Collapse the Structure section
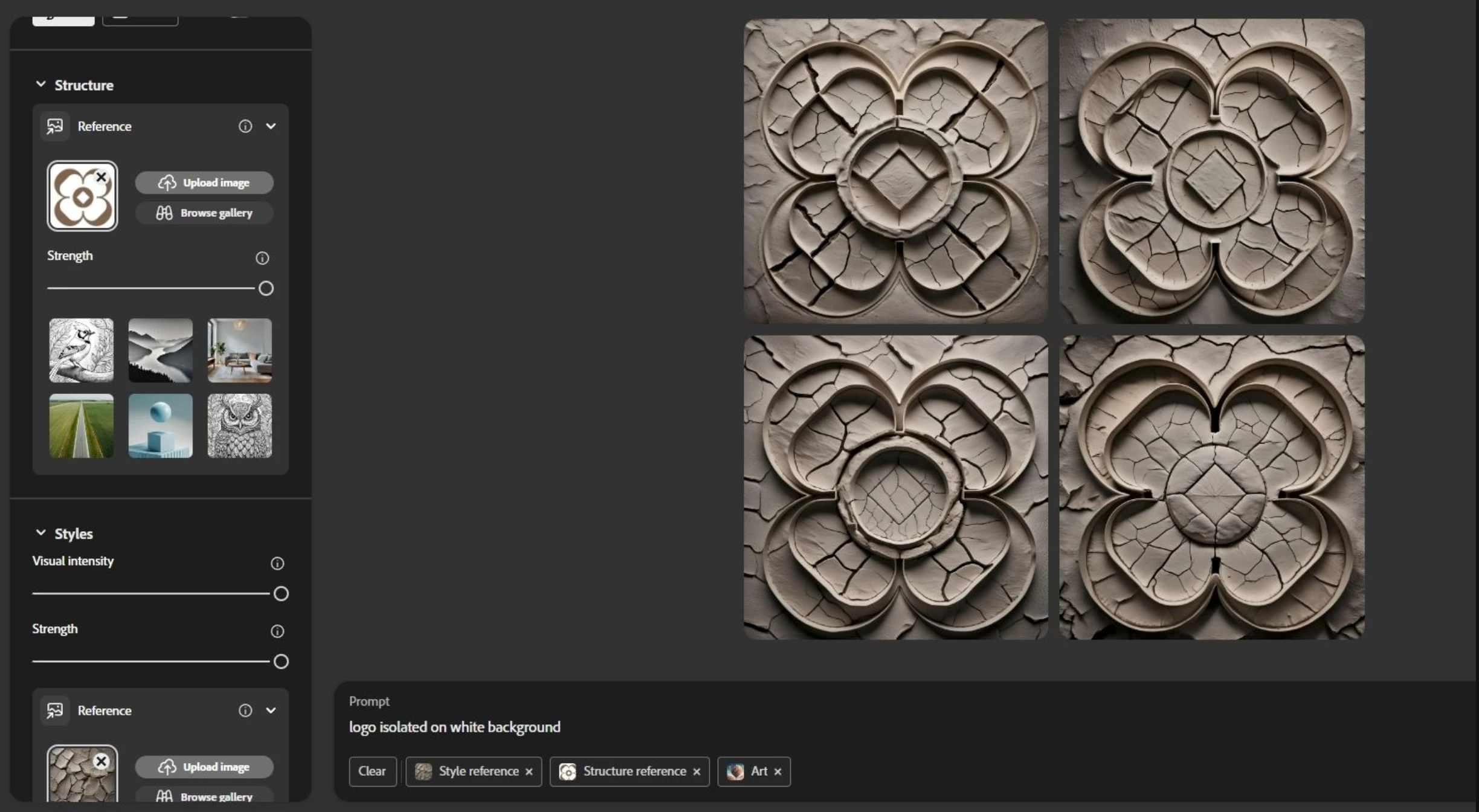This screenshot has width=1479, height=812. pos(40,85)
